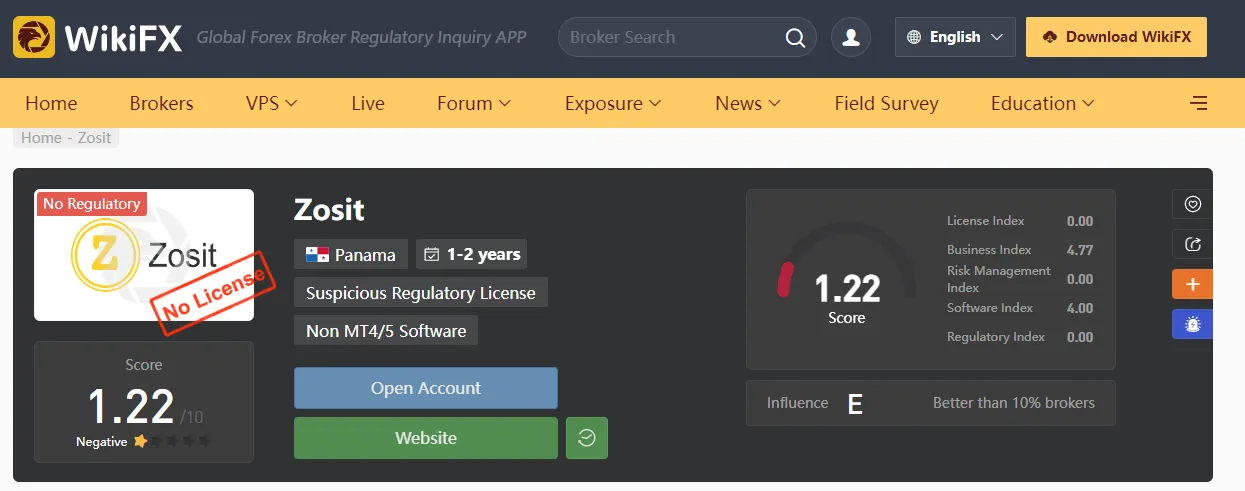
Task: Click the Risk Management Index label
Action: 999,279
